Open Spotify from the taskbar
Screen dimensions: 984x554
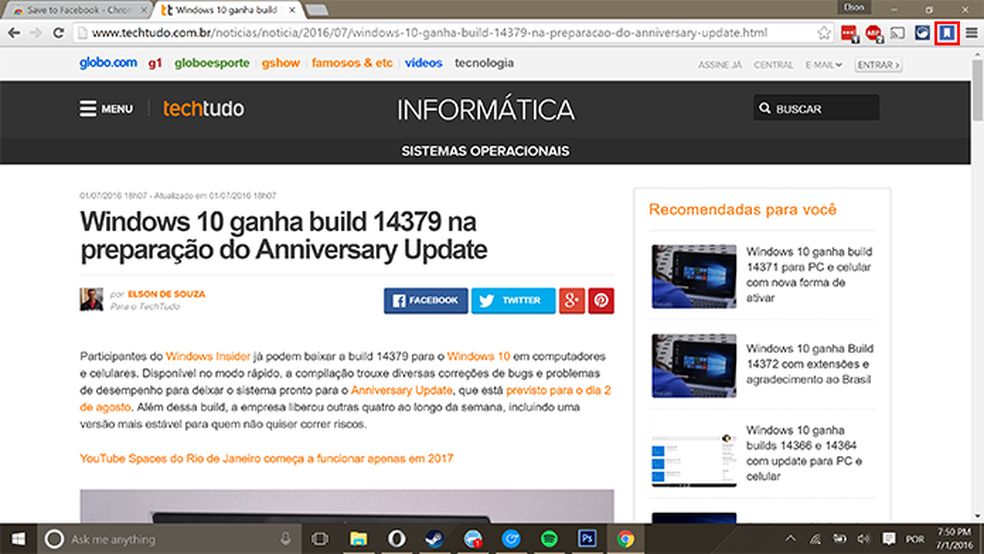[549, 539]
